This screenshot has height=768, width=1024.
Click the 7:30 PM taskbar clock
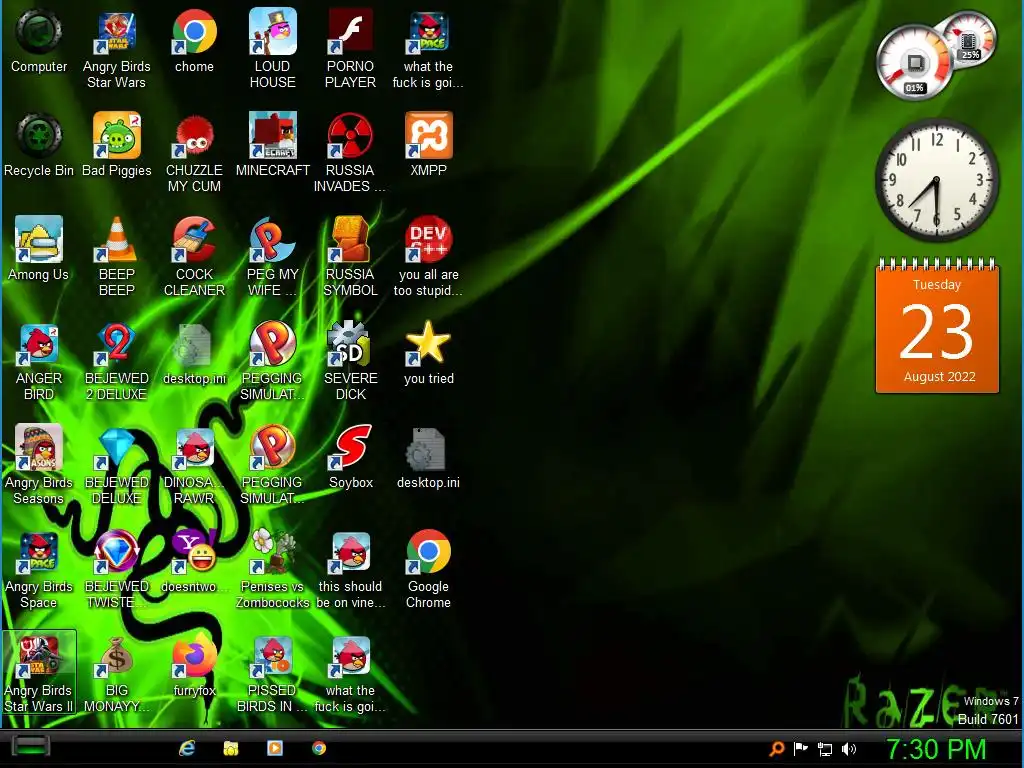[936, 749]
